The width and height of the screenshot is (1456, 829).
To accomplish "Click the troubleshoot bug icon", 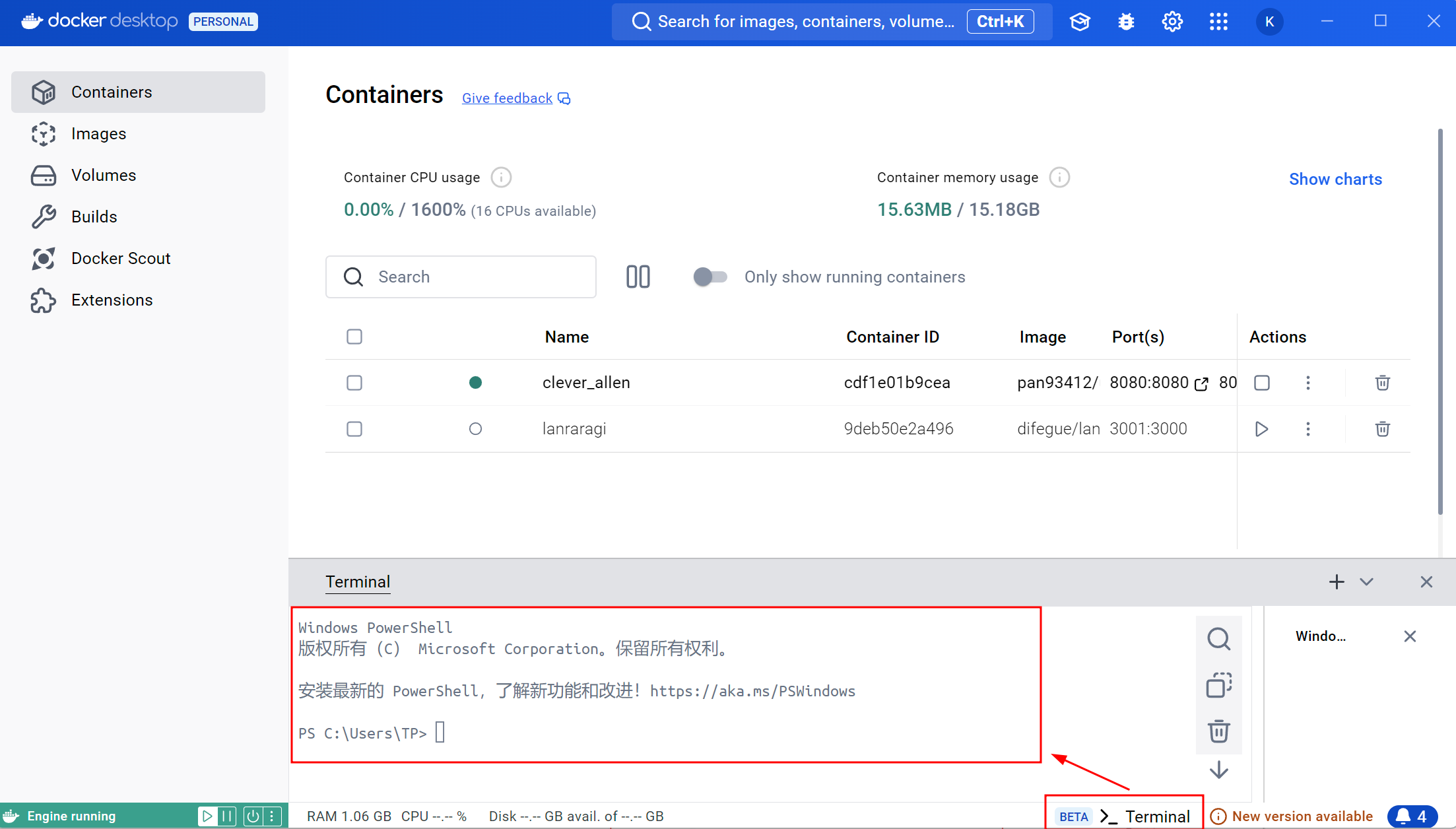I will click(1126, 22).
